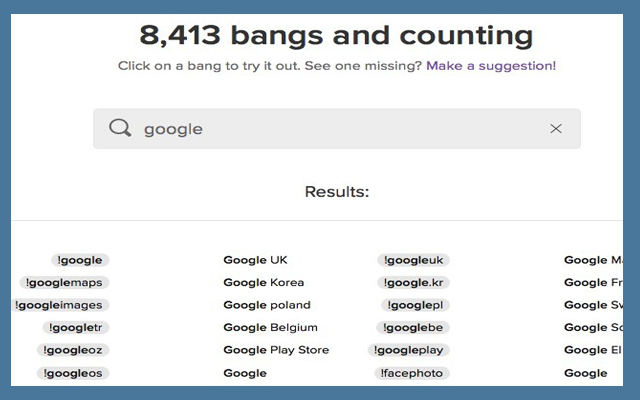Click the magnifying glass search icon

(x=121, y=128)
